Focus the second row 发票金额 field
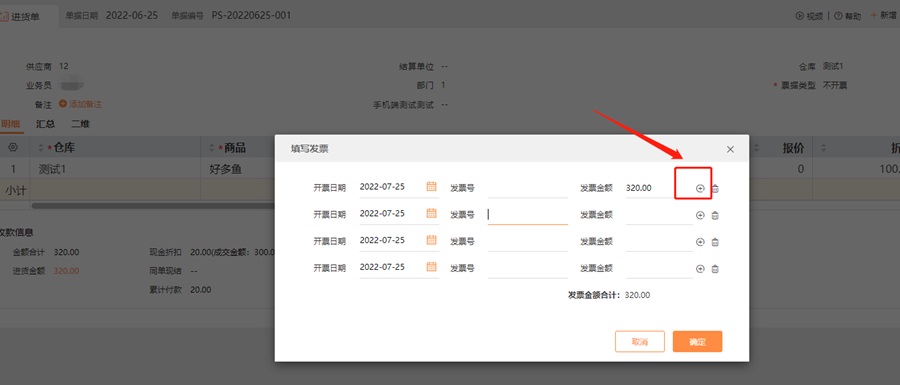The width and height of the screenshot is (900, 385). (659, 215)
